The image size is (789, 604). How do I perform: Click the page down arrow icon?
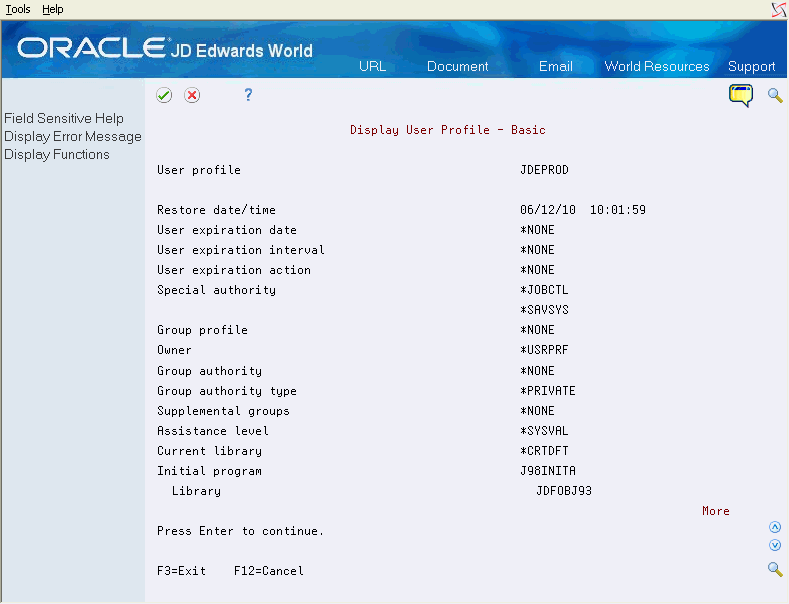775,545
